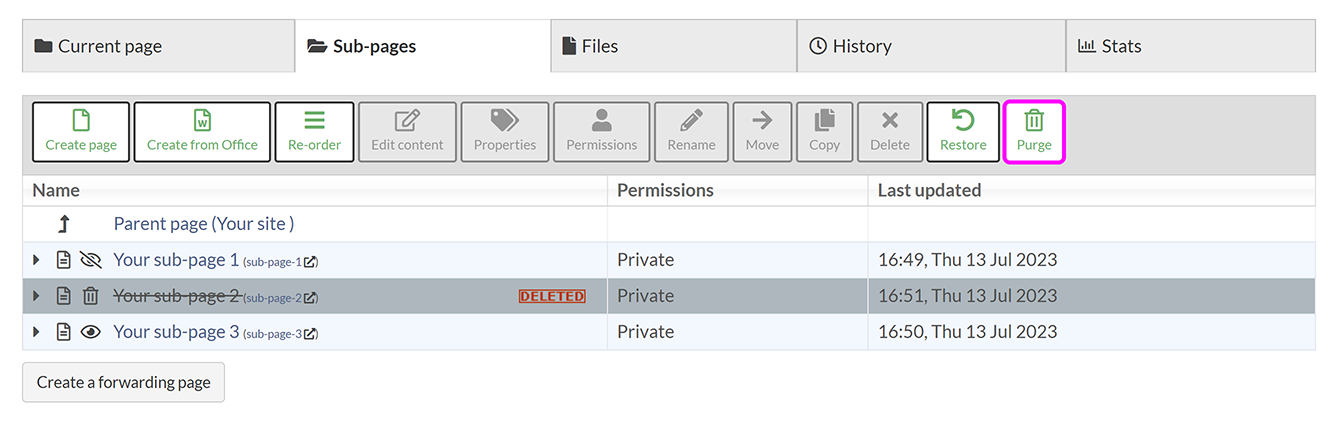
Task: Click the Create a forwarding page button
Action: click(123, 382)
